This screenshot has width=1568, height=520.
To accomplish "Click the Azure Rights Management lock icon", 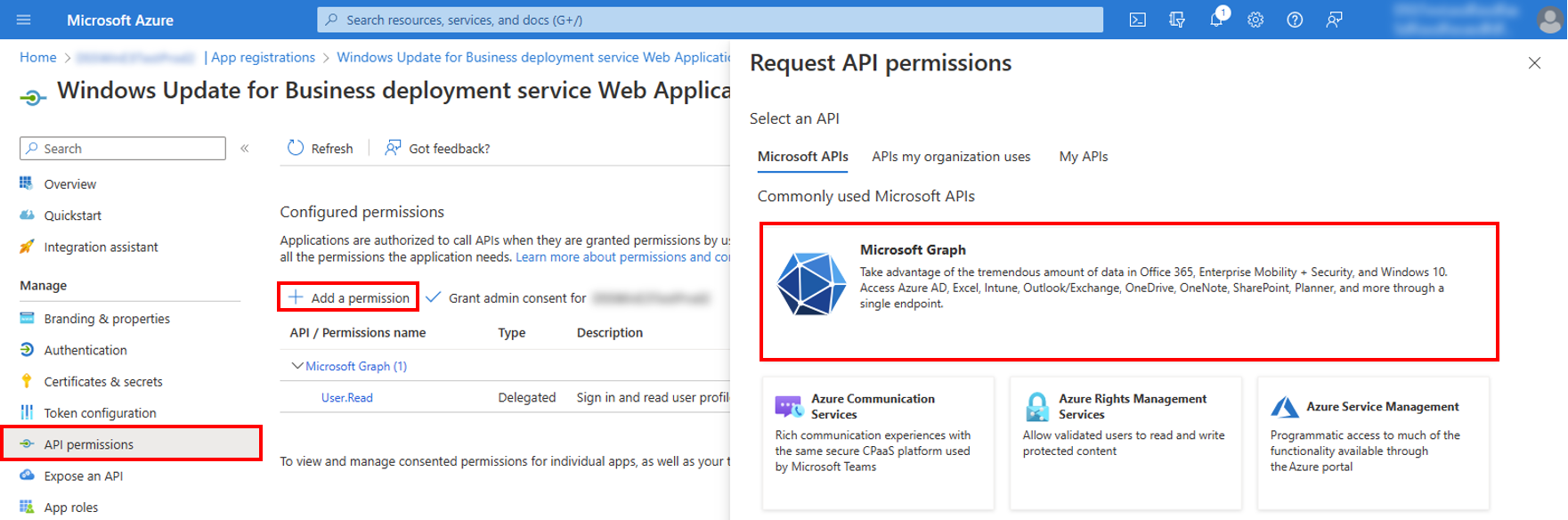I will tap(1037, 407).
